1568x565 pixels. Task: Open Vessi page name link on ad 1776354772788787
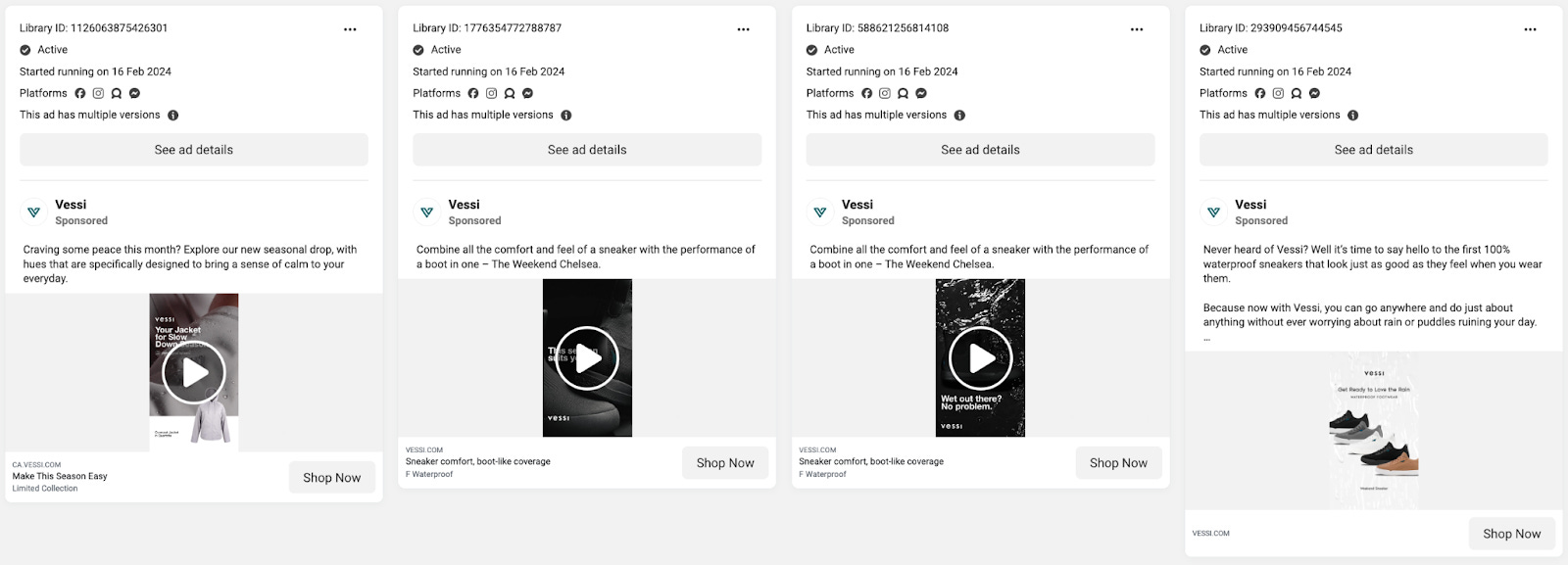[x=464, y=205]
